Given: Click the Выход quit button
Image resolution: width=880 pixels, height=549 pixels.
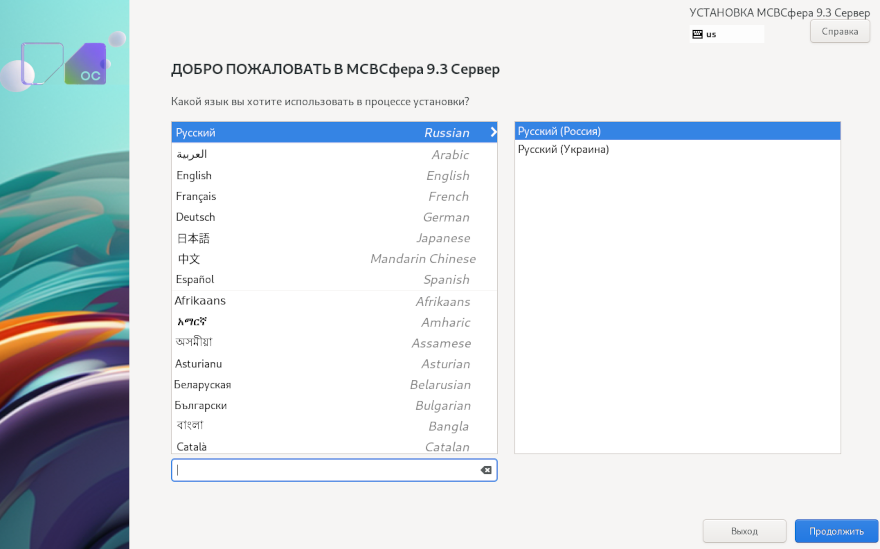Looking at the screenshot, I should [x=744, y=531].
